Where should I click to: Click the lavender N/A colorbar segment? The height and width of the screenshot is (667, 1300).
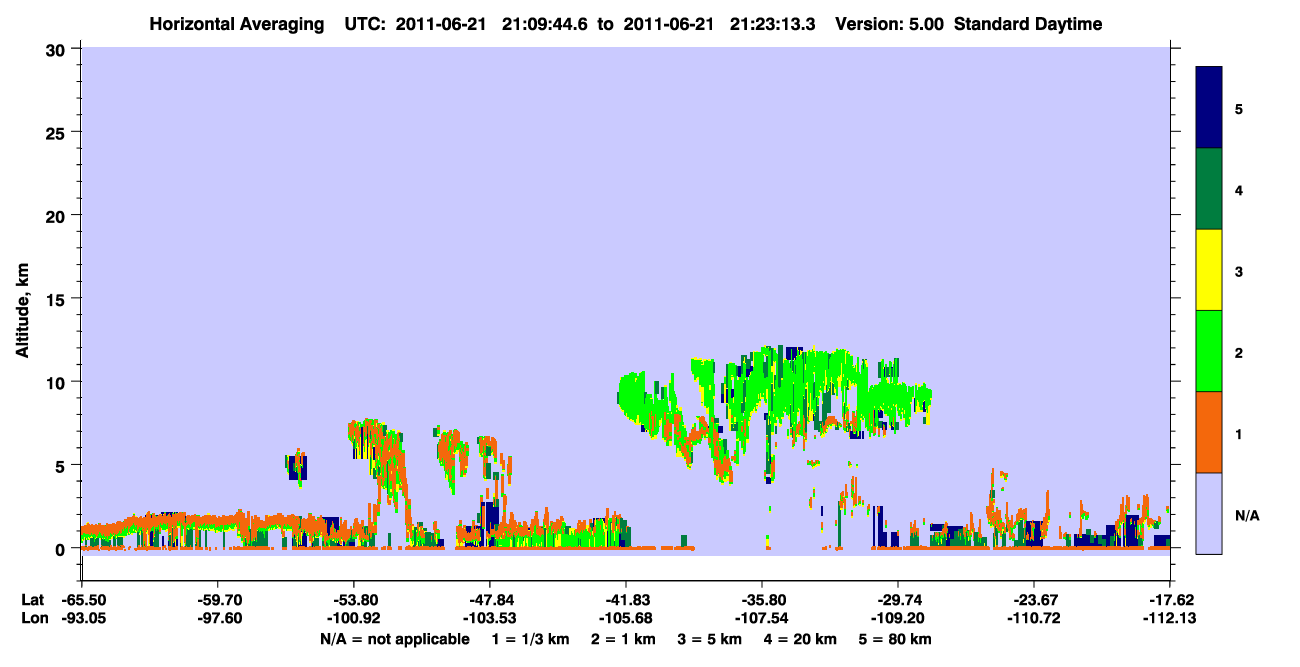coord(1209,513)
